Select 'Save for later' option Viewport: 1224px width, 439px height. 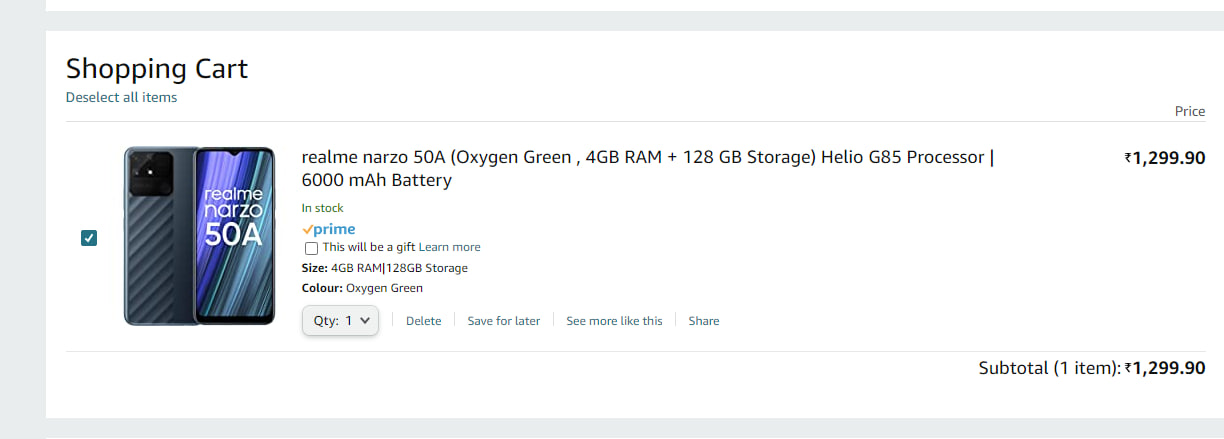click(503, 321)
